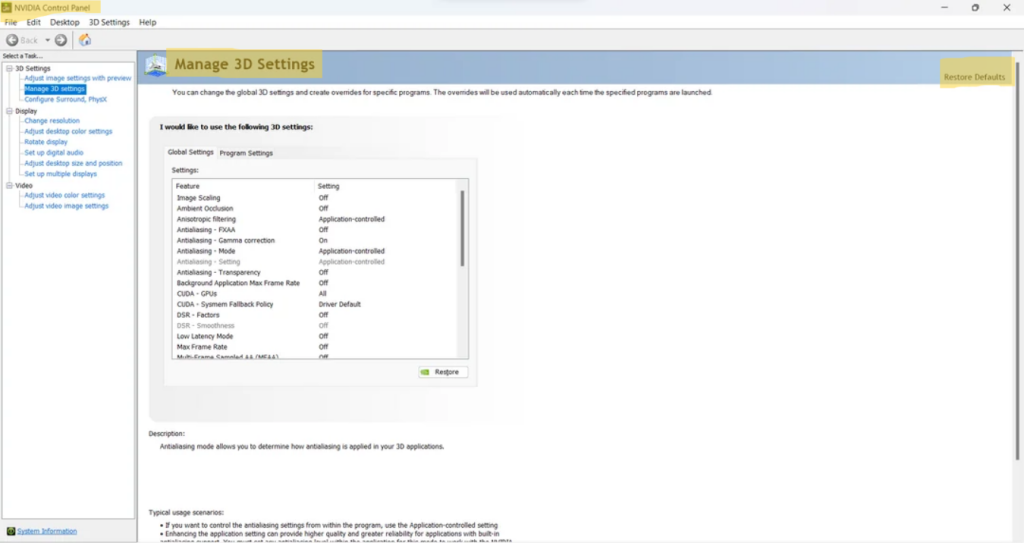Select the Low Latency Mode row
This screenshot has height=543, width=1024.
(x=316, y=337)
